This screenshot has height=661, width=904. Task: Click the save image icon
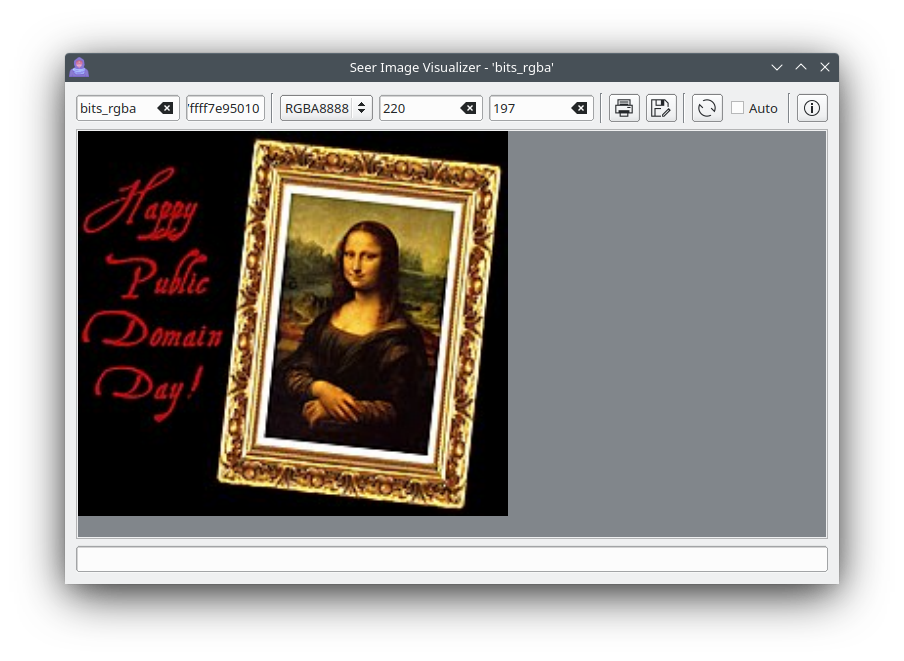[661, 108]
